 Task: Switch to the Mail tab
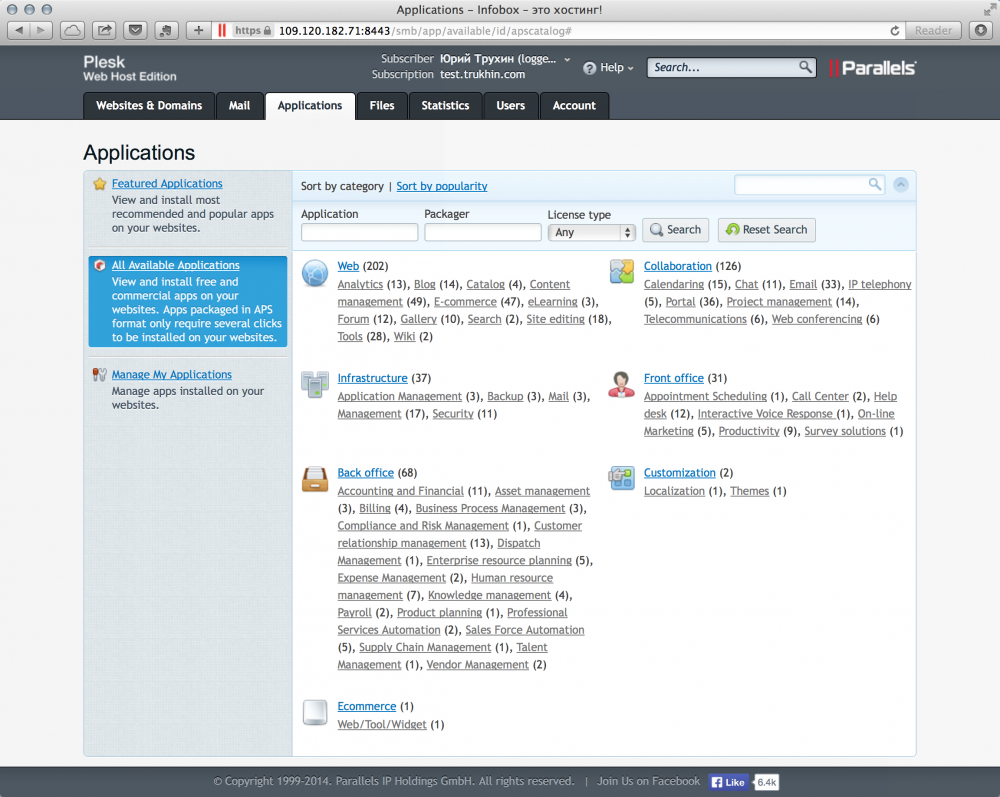coord(239,106)
